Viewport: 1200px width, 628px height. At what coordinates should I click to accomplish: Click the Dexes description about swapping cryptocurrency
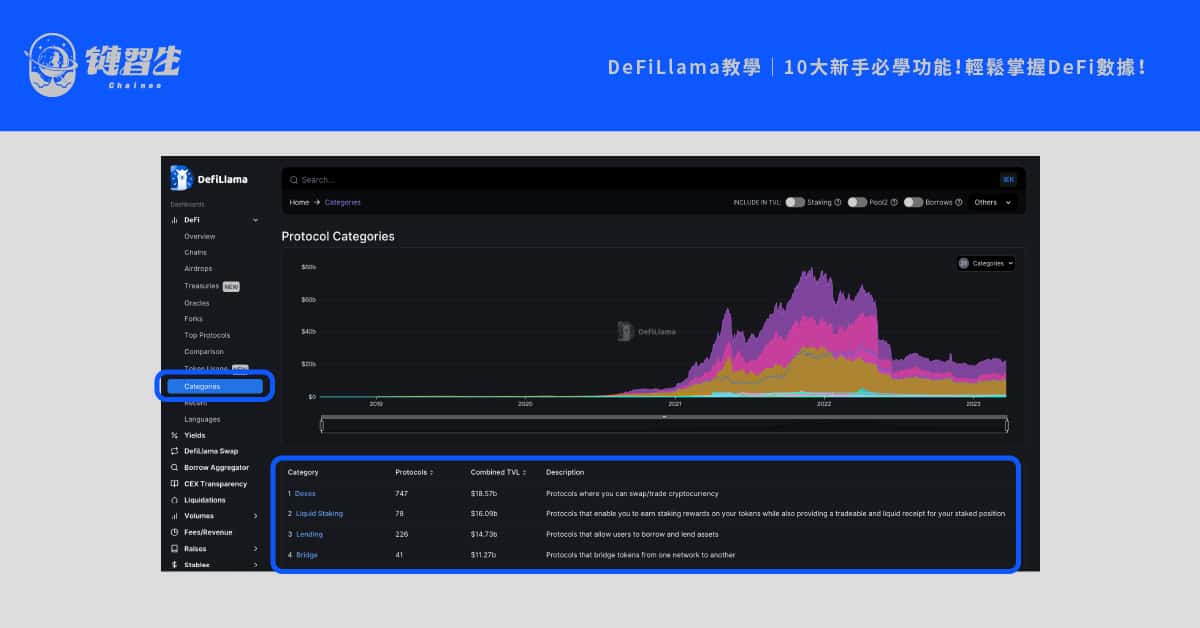[x=632, y=493]
